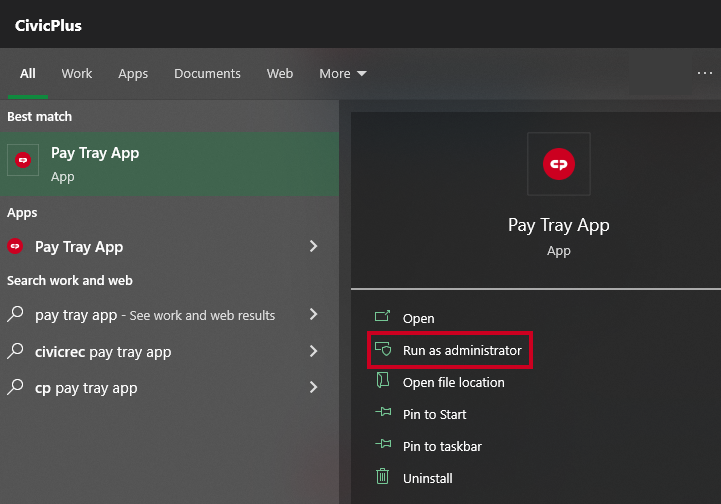Choose Uninstall from the app actions
The height and width of the screenshot is (504, 721).
click(x=428, y=478)
